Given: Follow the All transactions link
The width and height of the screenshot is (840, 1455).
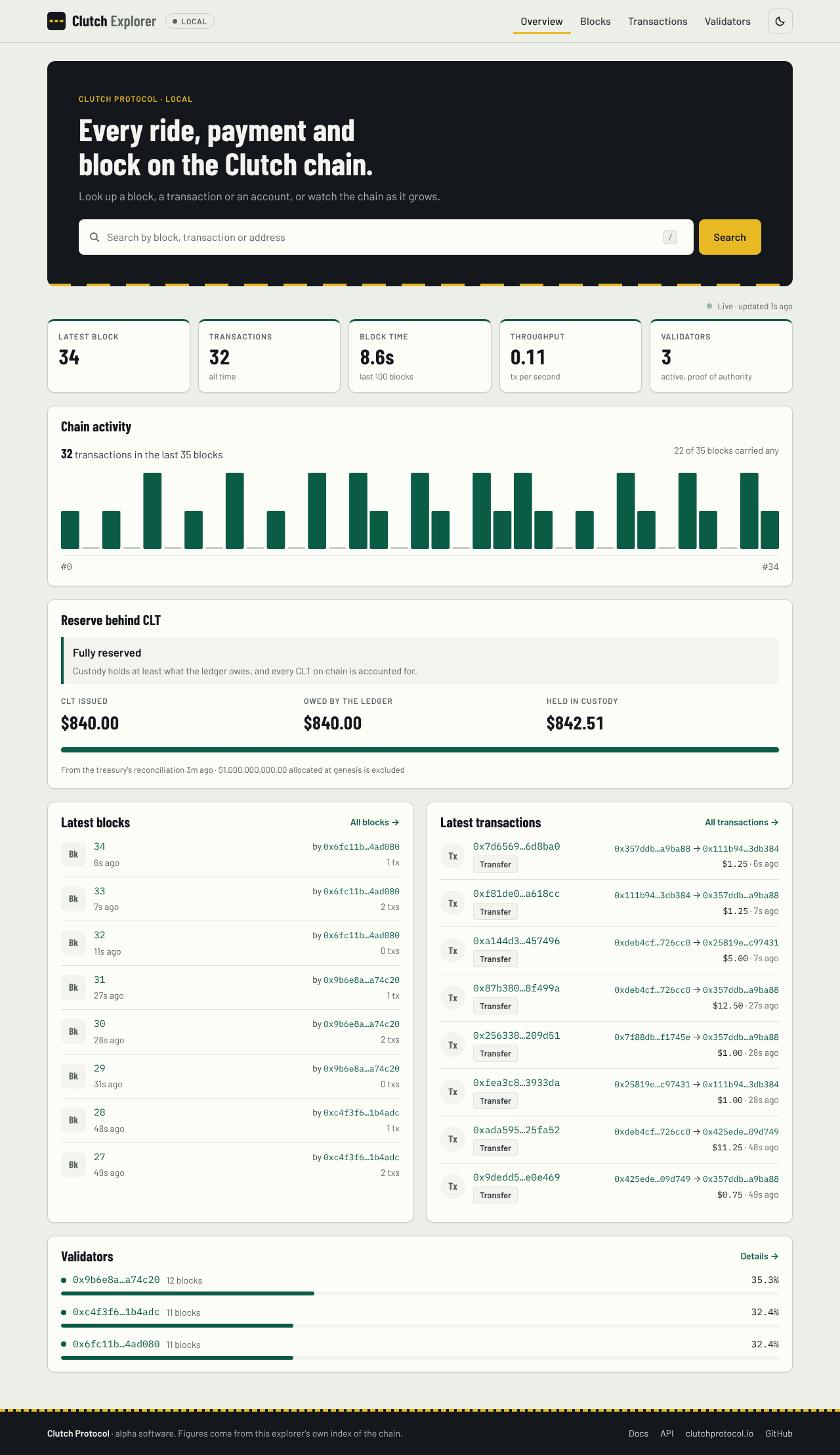Looking at the screenshot, I should tap(742, 822).
